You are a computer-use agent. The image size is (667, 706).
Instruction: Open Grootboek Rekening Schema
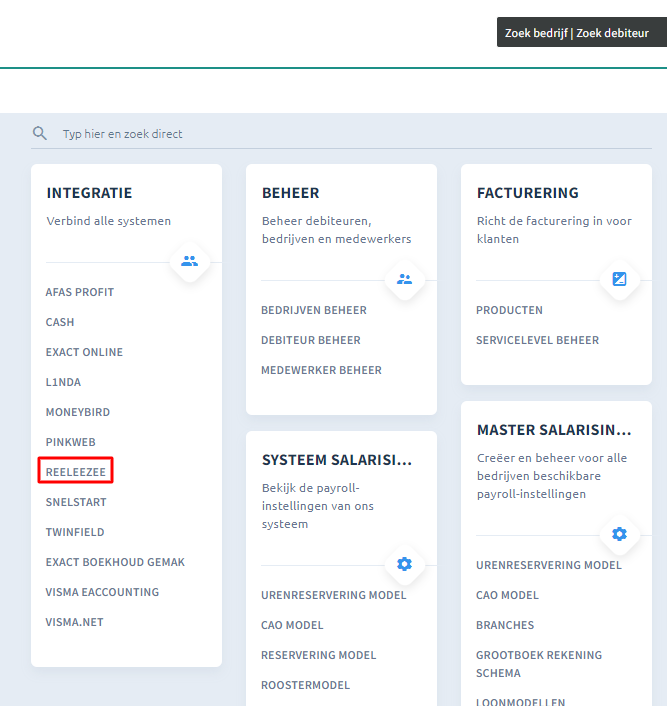click(539, 664)
